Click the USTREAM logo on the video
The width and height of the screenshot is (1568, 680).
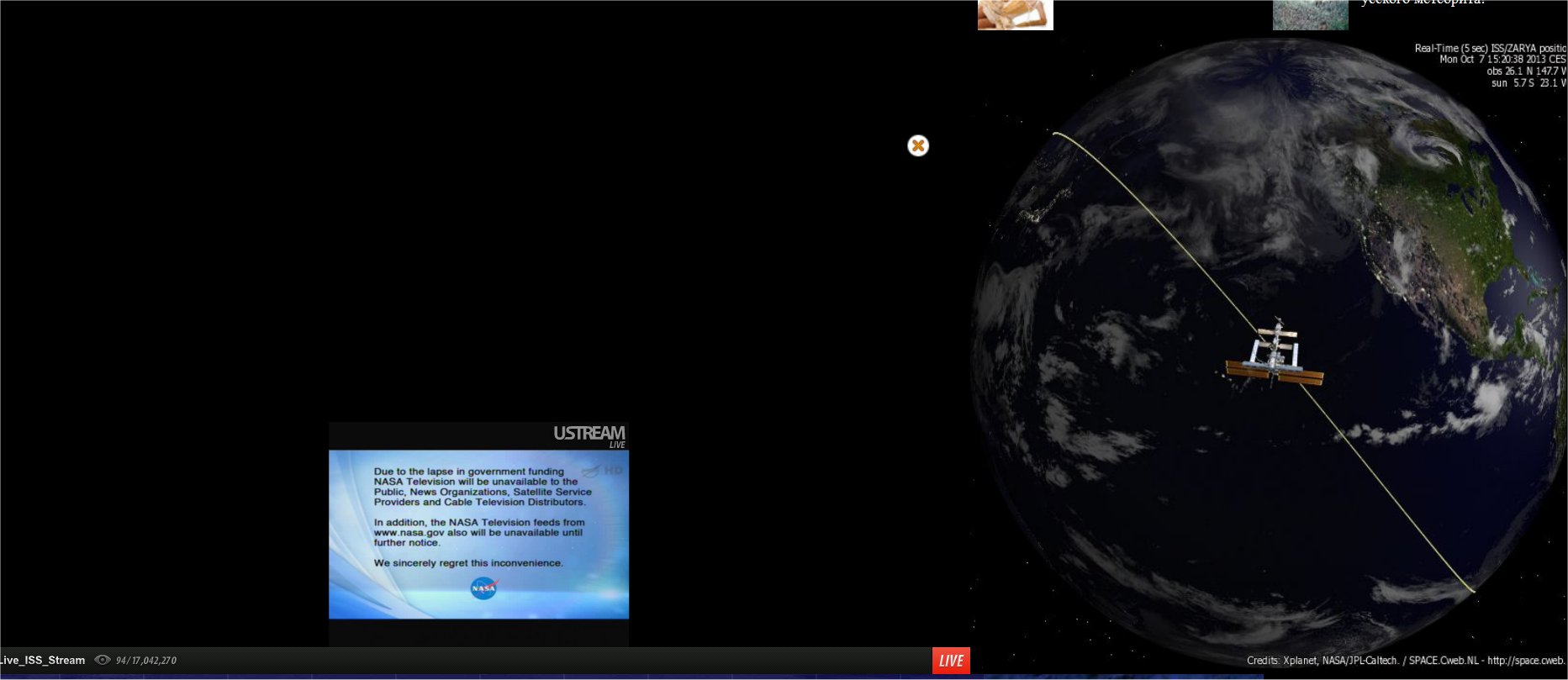(x=589, y=434)
